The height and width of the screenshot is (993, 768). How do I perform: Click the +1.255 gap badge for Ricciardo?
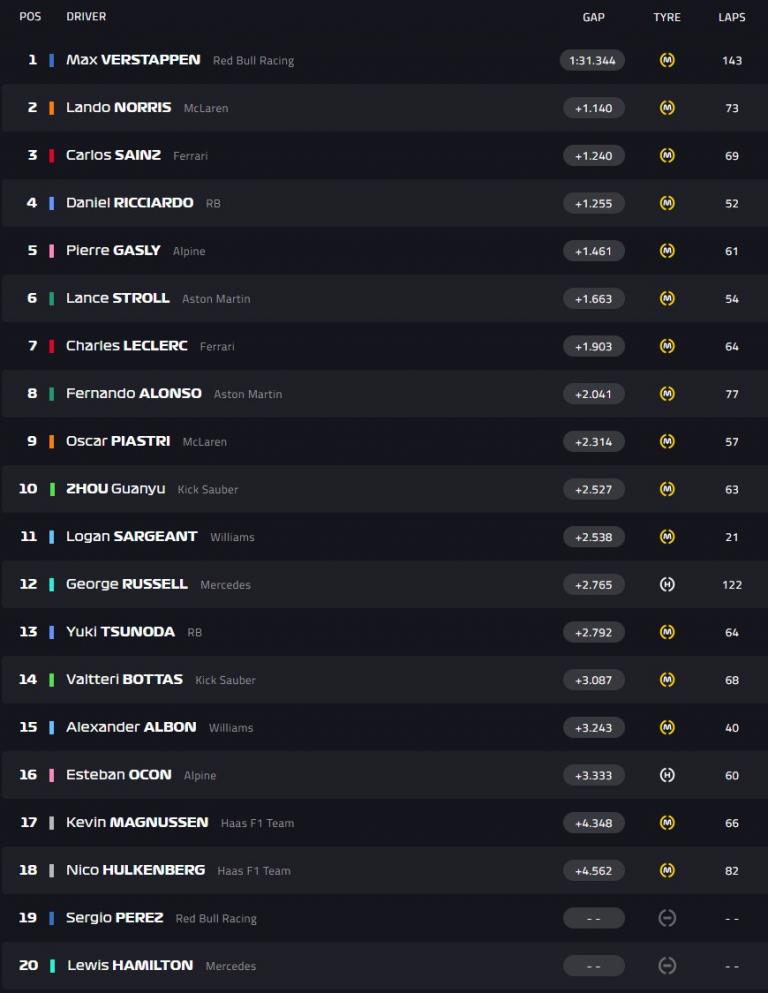point(593,203)
